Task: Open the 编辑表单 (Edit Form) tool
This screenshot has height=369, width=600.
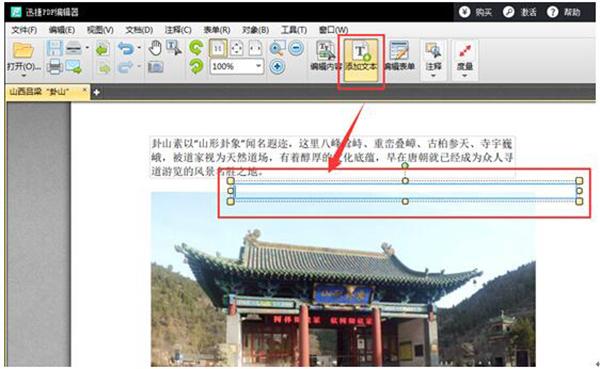Action: [x=399, y=57]
